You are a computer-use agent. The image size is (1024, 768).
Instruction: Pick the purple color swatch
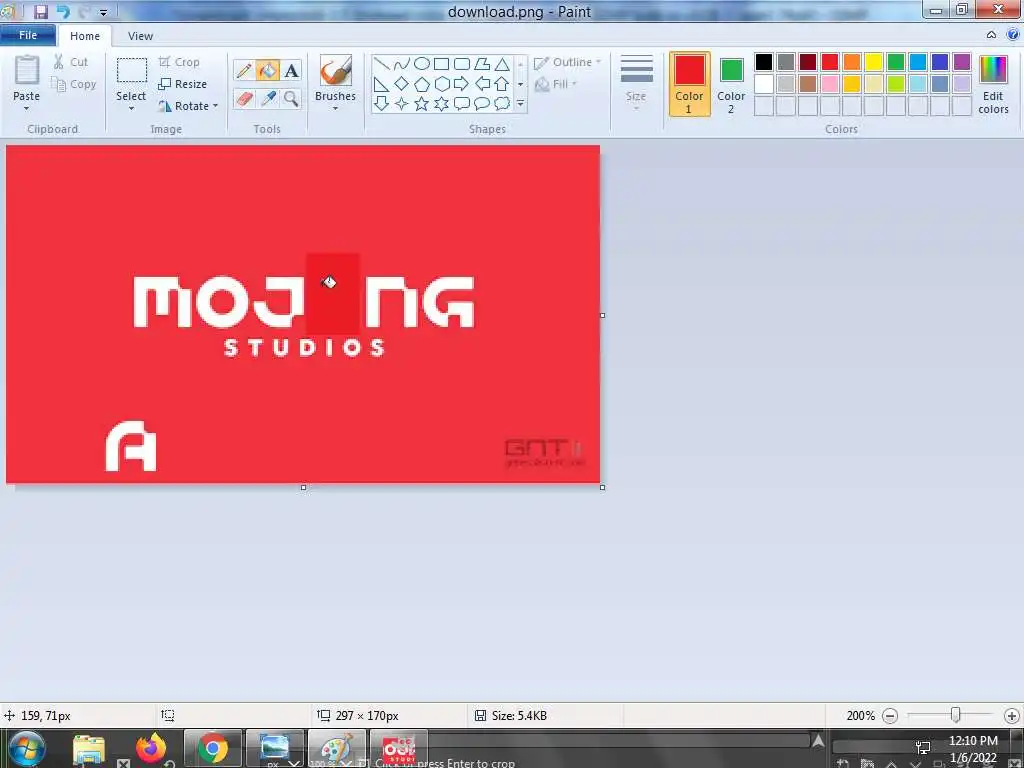[x=961, y=61]
